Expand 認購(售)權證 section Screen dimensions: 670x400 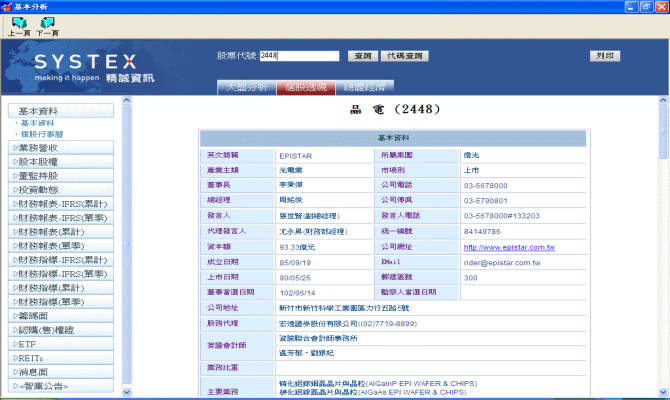point(61,330)
